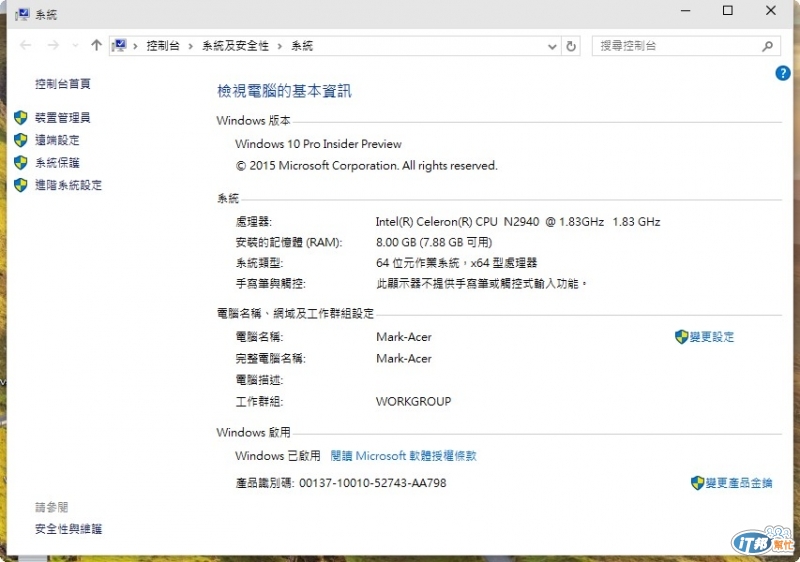This screenshot has height=562, width=800.
Task: Maximize the 系統 window
Action: click(x=728, y=10)
